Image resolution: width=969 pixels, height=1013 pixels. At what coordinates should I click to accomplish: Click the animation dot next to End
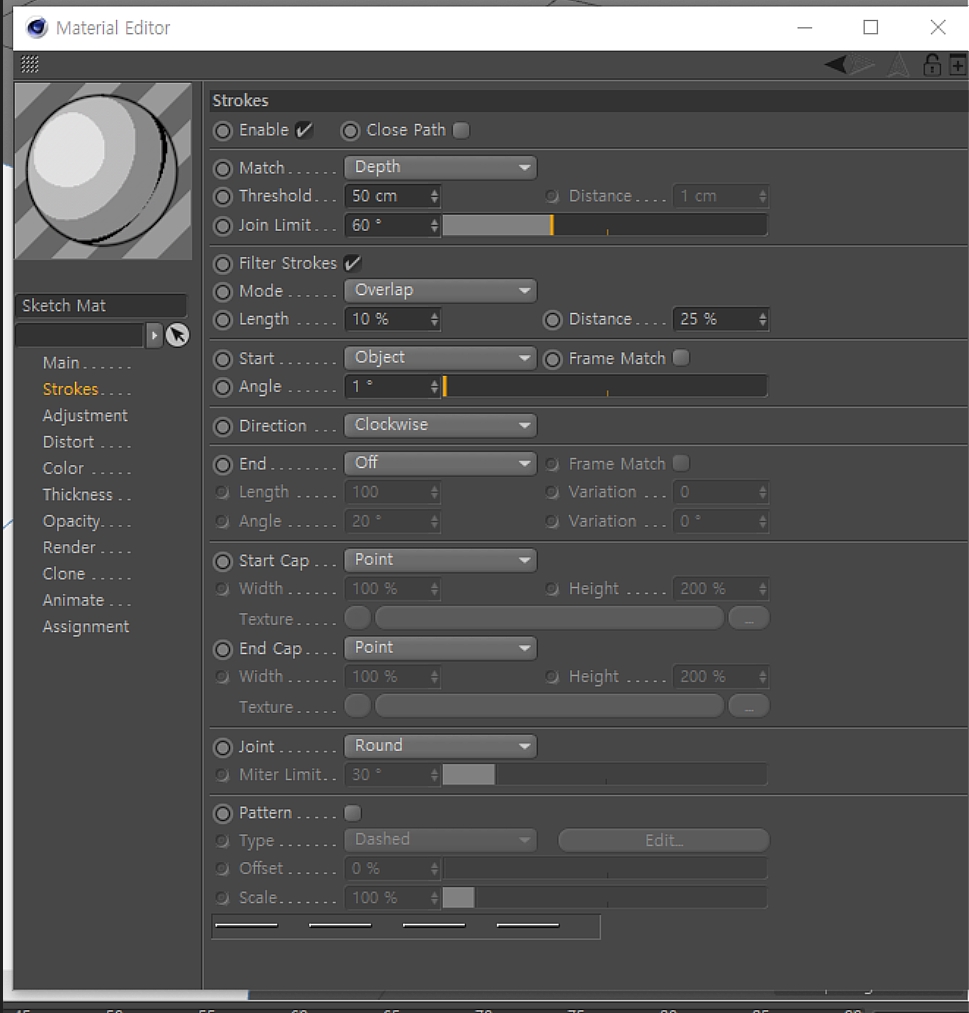[223, 465]
